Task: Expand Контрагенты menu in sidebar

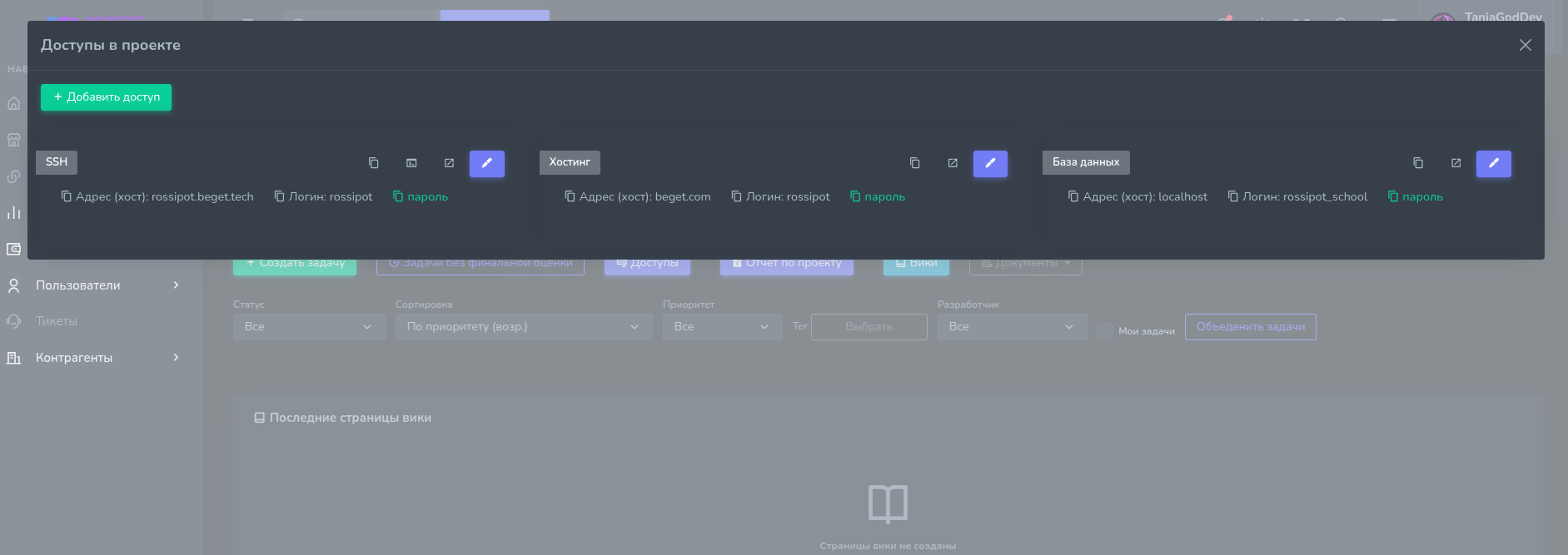Action: [93, 358]
